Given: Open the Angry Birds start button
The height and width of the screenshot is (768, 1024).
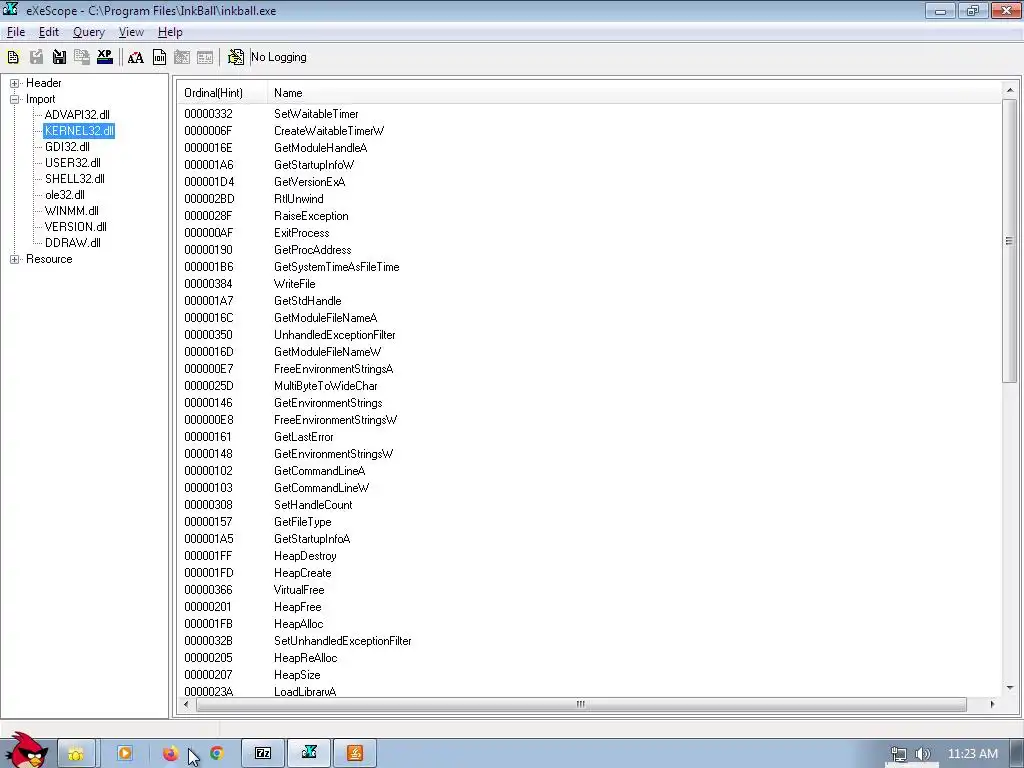Looking at the screenshot, I should click(26, 751).
